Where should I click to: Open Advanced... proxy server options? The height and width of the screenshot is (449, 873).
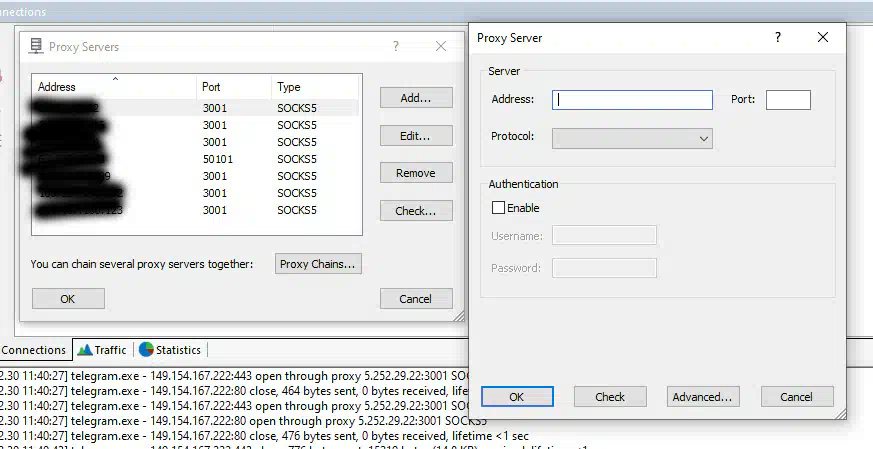point(703,397)
